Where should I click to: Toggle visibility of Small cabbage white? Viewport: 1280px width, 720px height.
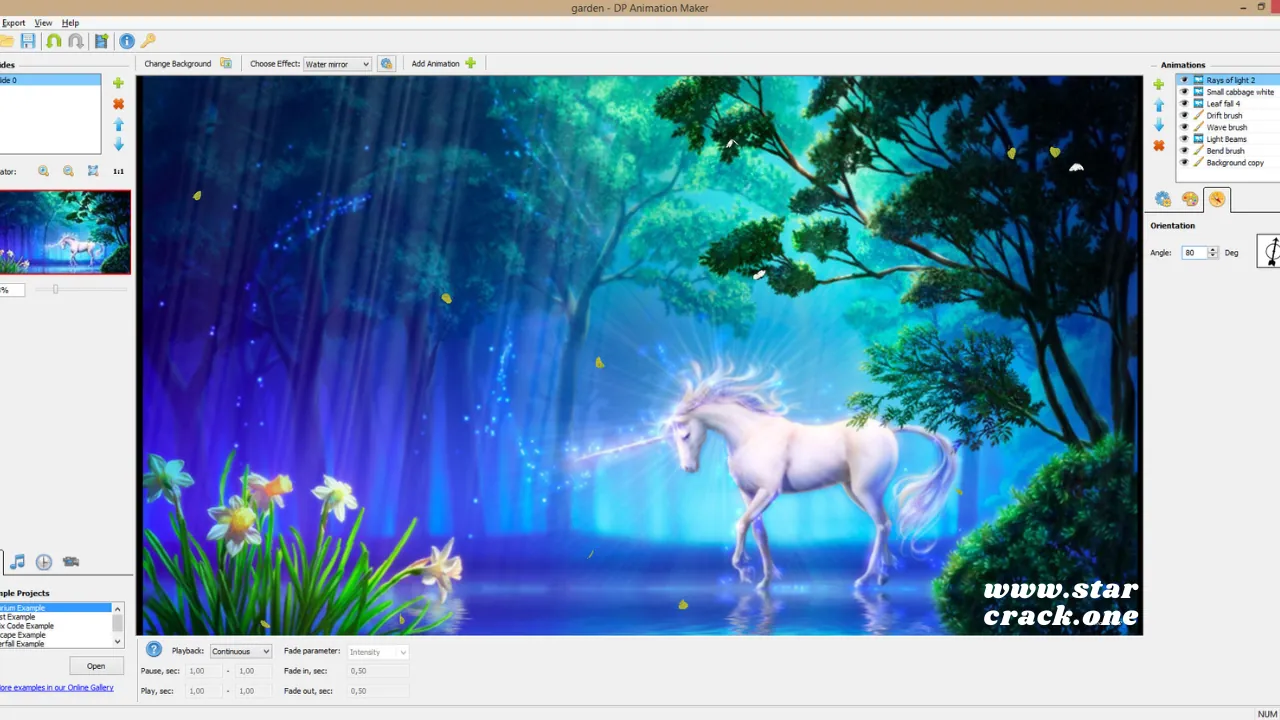1185,92
